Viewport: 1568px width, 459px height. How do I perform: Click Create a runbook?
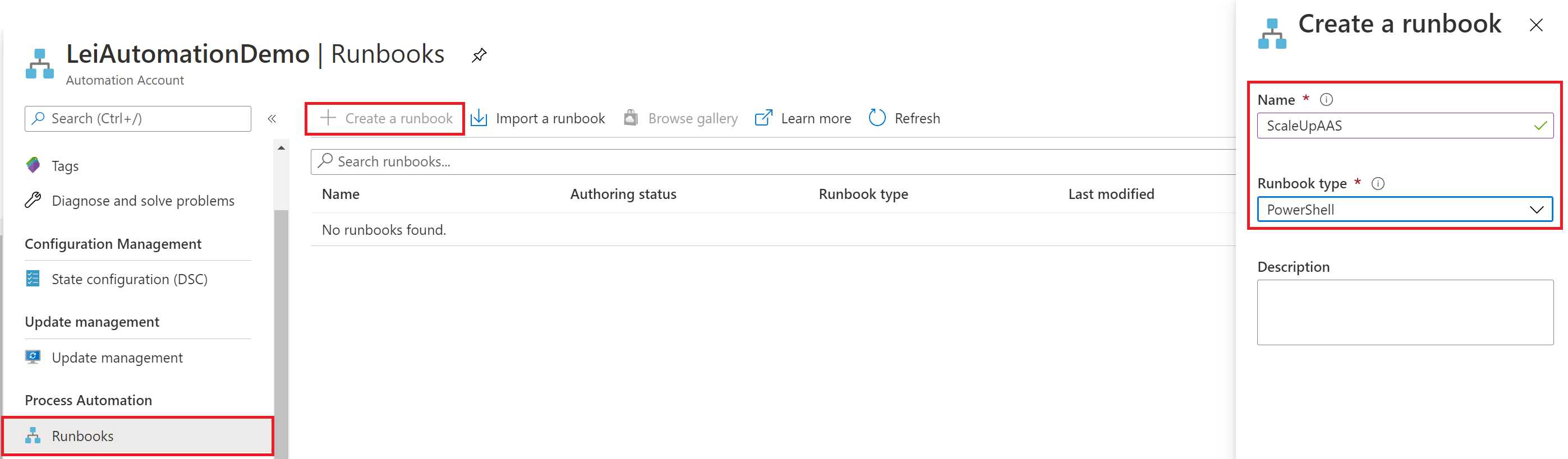click(x=385, y=119)
